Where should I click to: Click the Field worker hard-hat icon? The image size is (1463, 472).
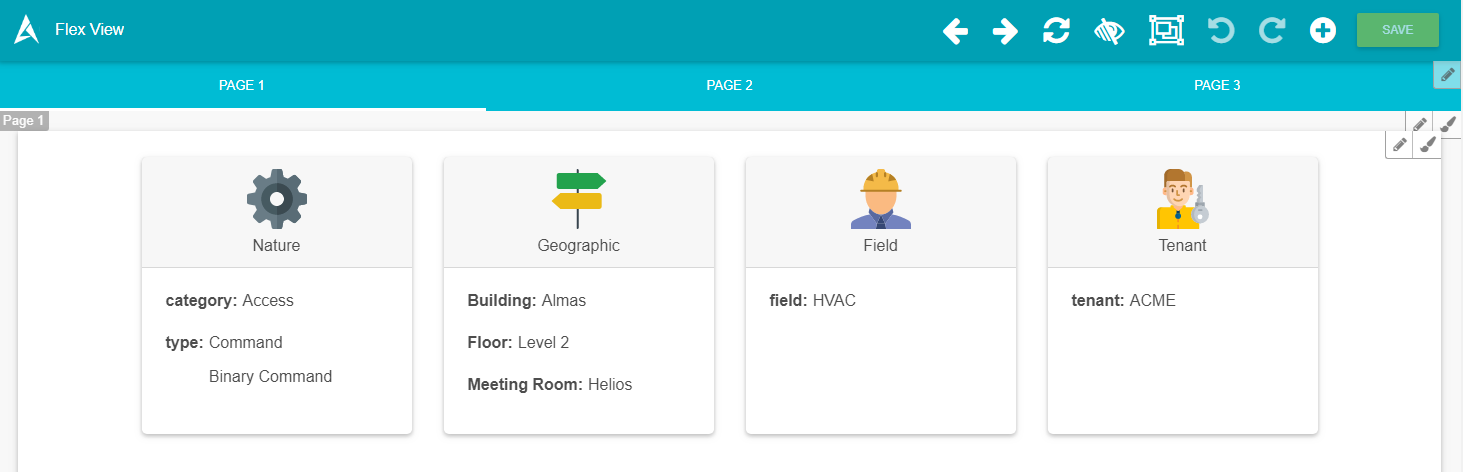880,199
